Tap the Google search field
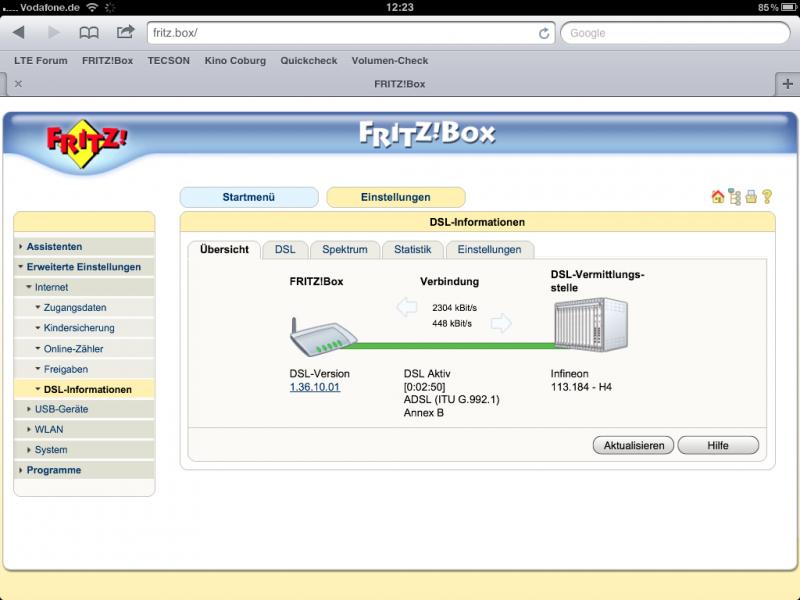 (675, 33)
